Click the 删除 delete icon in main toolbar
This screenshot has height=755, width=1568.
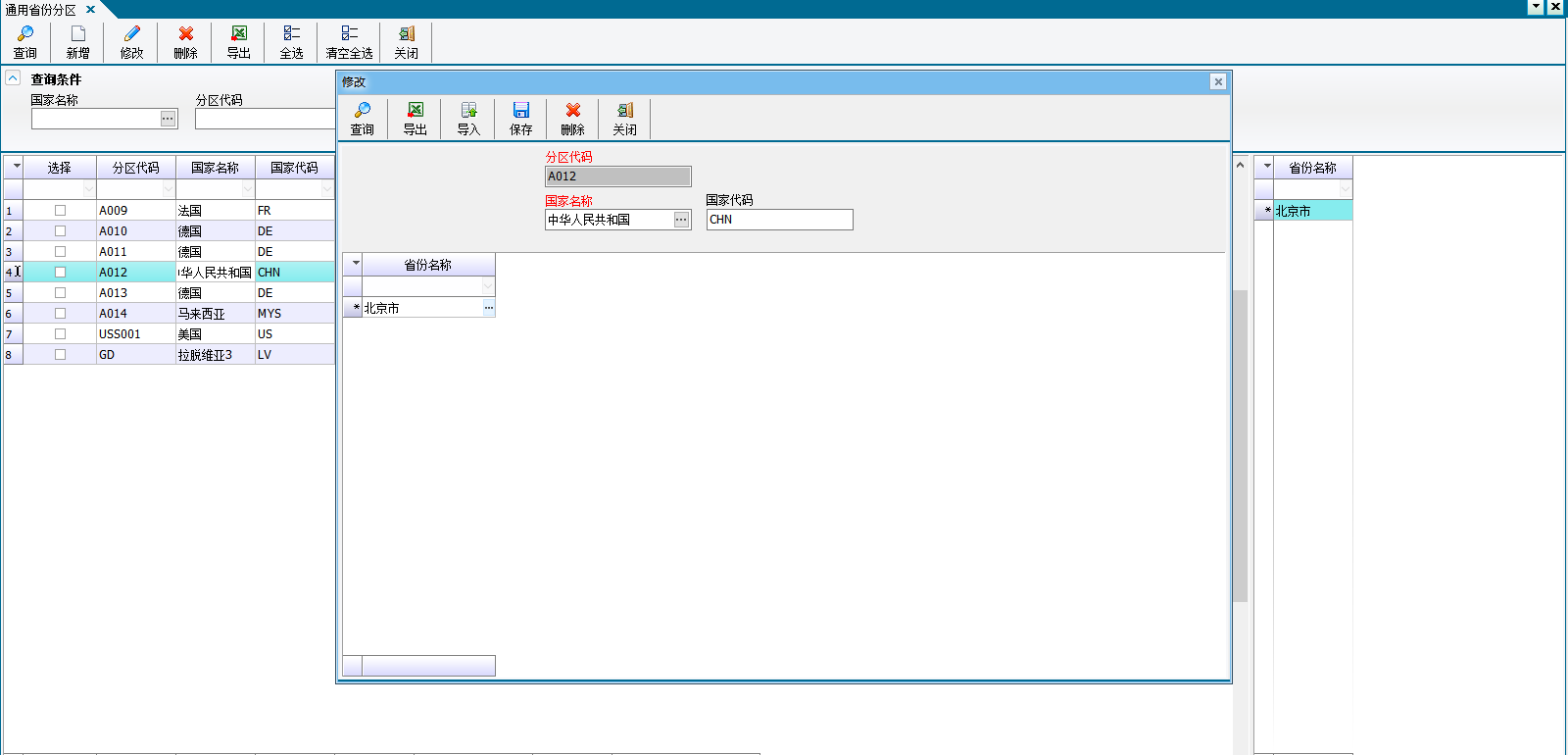point(185,33)
